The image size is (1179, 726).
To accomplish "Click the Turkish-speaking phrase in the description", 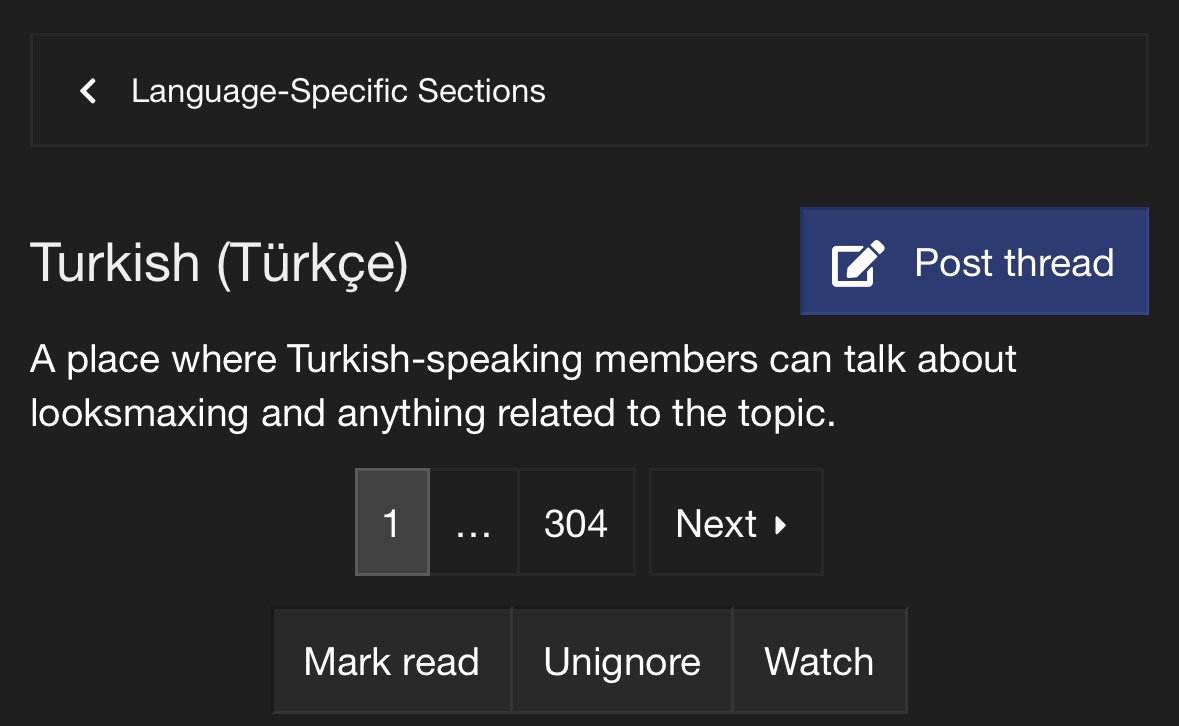I will 435,359.
